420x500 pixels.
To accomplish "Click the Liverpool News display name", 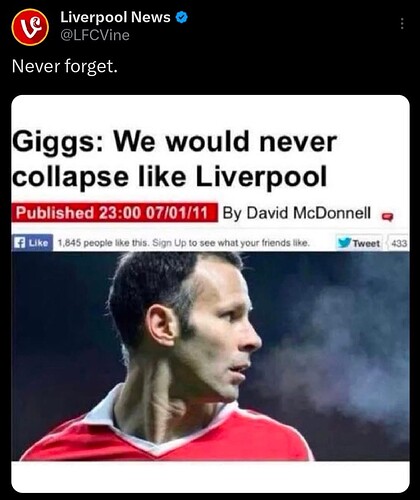I will (x=115, y=17).
